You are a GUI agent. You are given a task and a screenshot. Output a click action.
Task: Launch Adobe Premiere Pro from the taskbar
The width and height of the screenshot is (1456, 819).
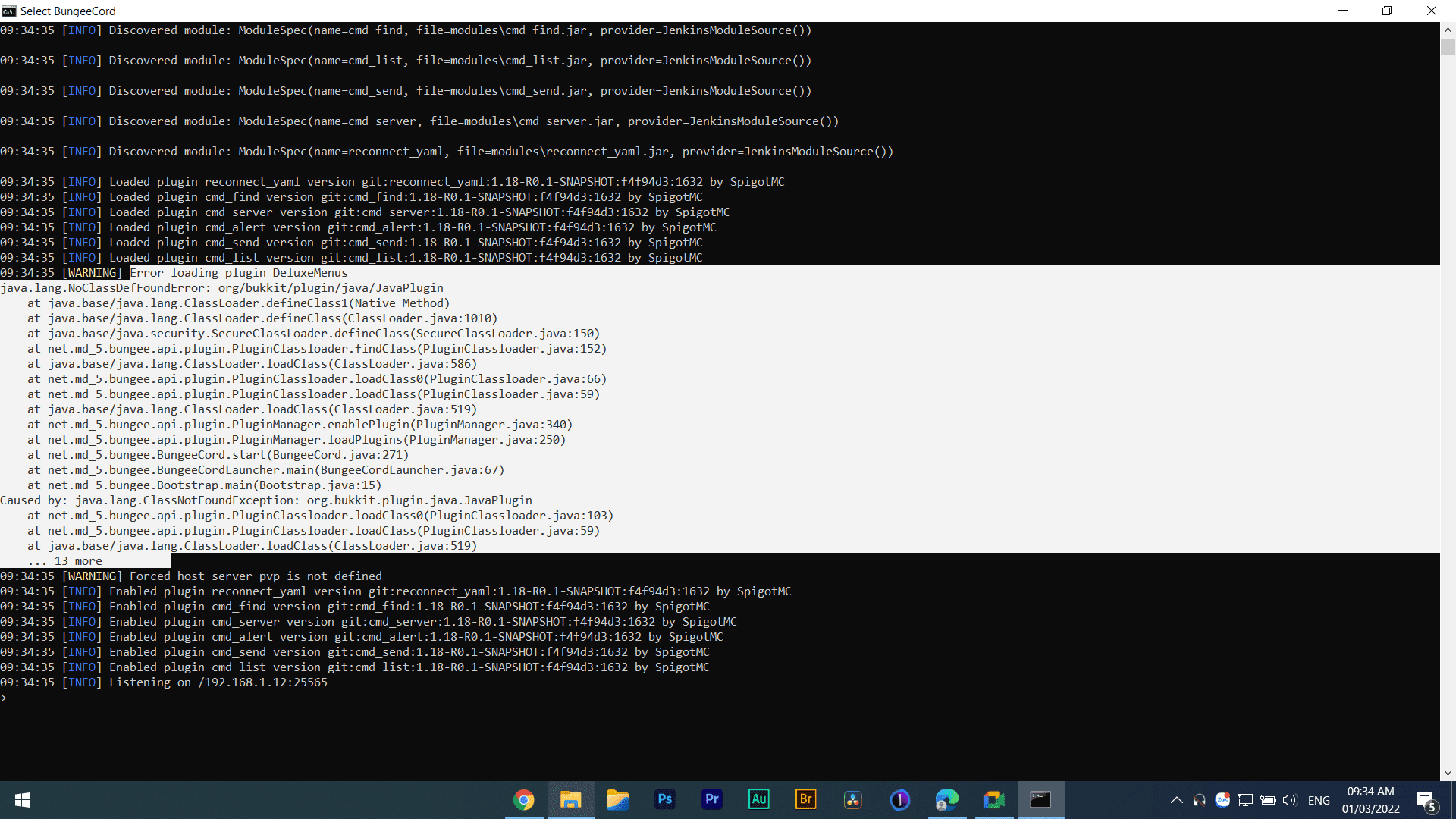coord(711,799)
